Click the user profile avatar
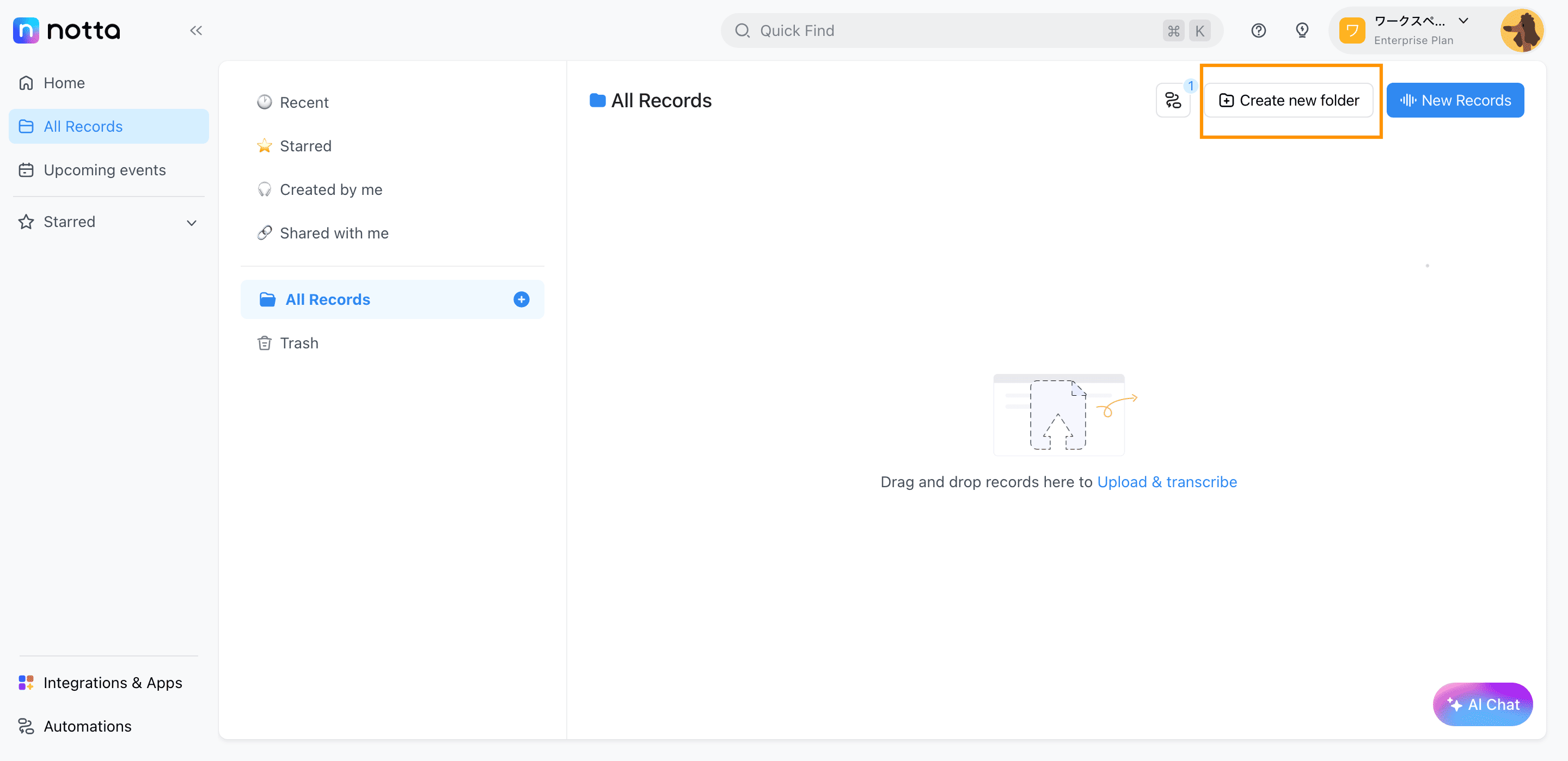This screenshot has height=761, width=1568. click(1522, 30)
